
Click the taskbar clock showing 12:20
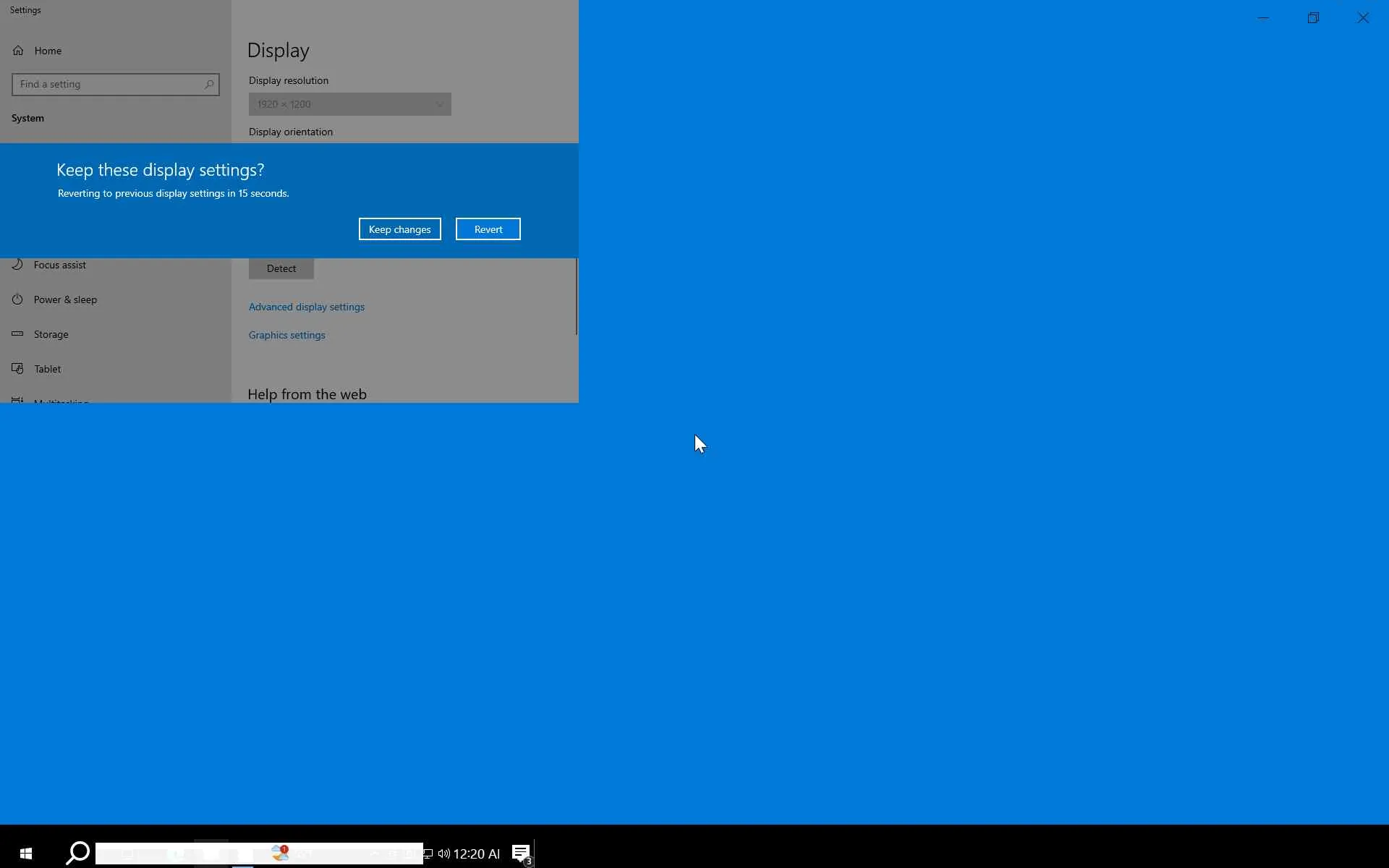point(476,854)
